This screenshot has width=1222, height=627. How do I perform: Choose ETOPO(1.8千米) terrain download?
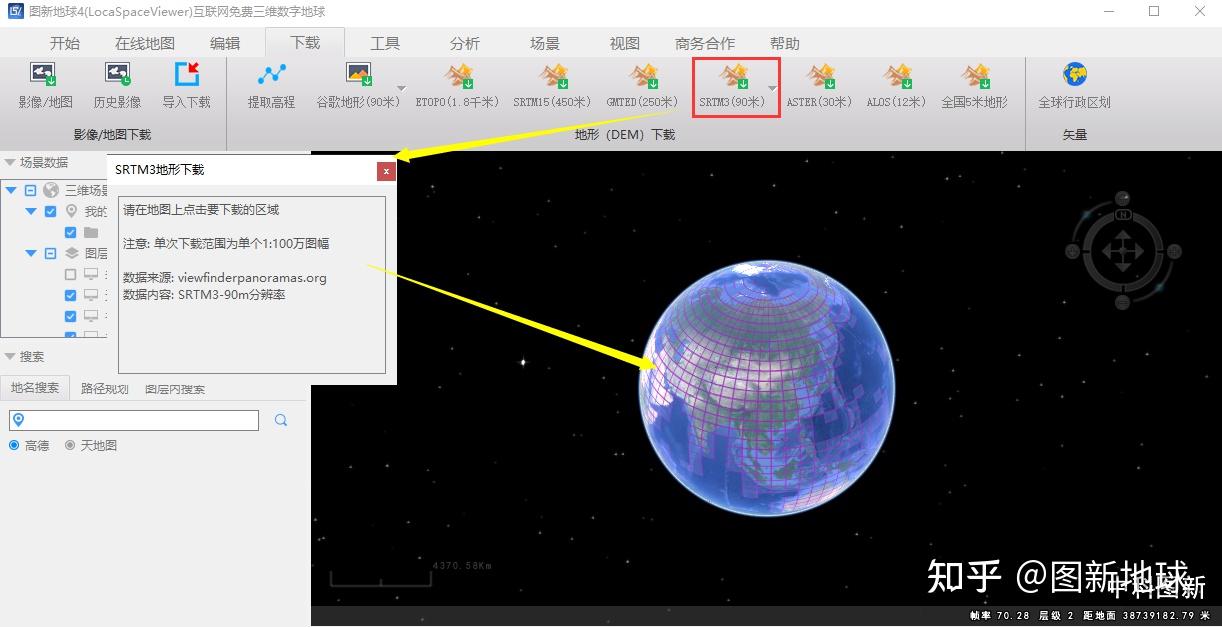460,85
